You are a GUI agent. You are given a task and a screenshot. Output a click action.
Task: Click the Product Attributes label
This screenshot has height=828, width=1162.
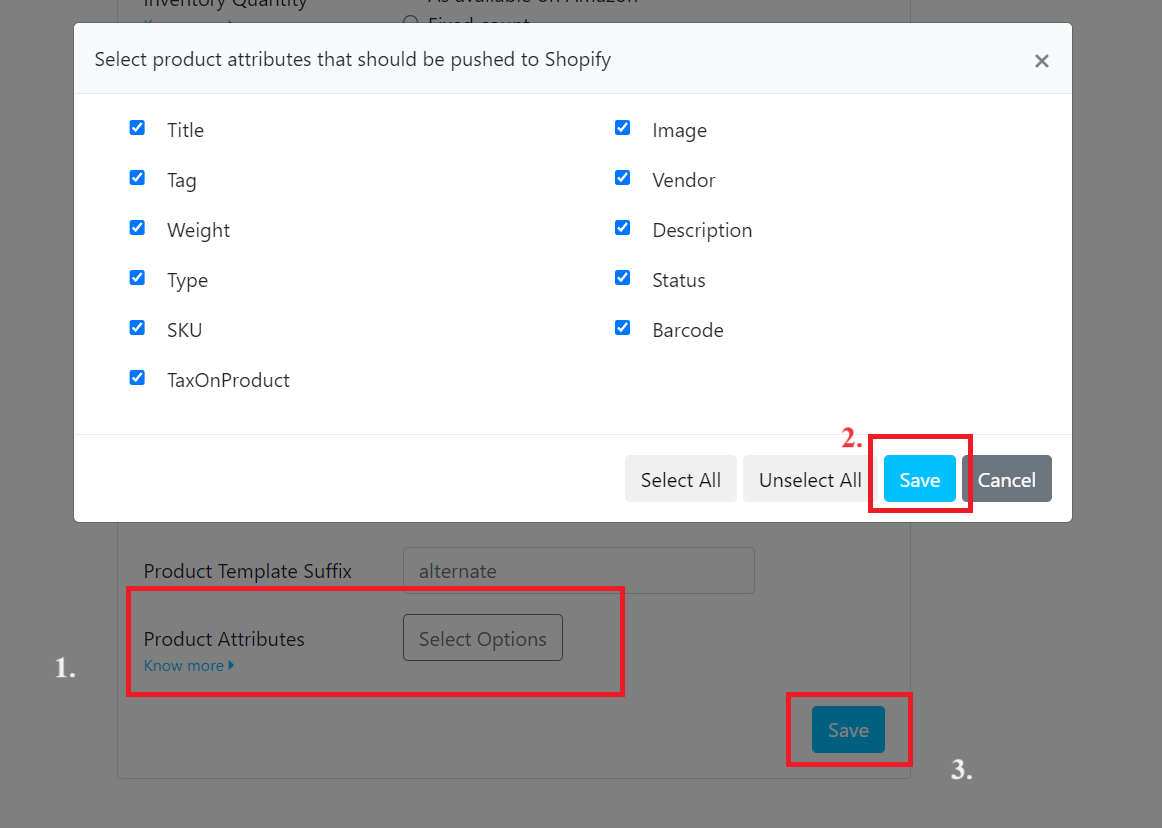point(224,639)
